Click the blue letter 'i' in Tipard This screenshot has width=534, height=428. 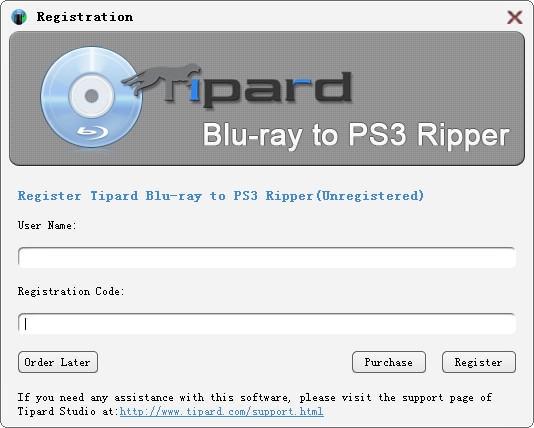[x=194, y=92]
